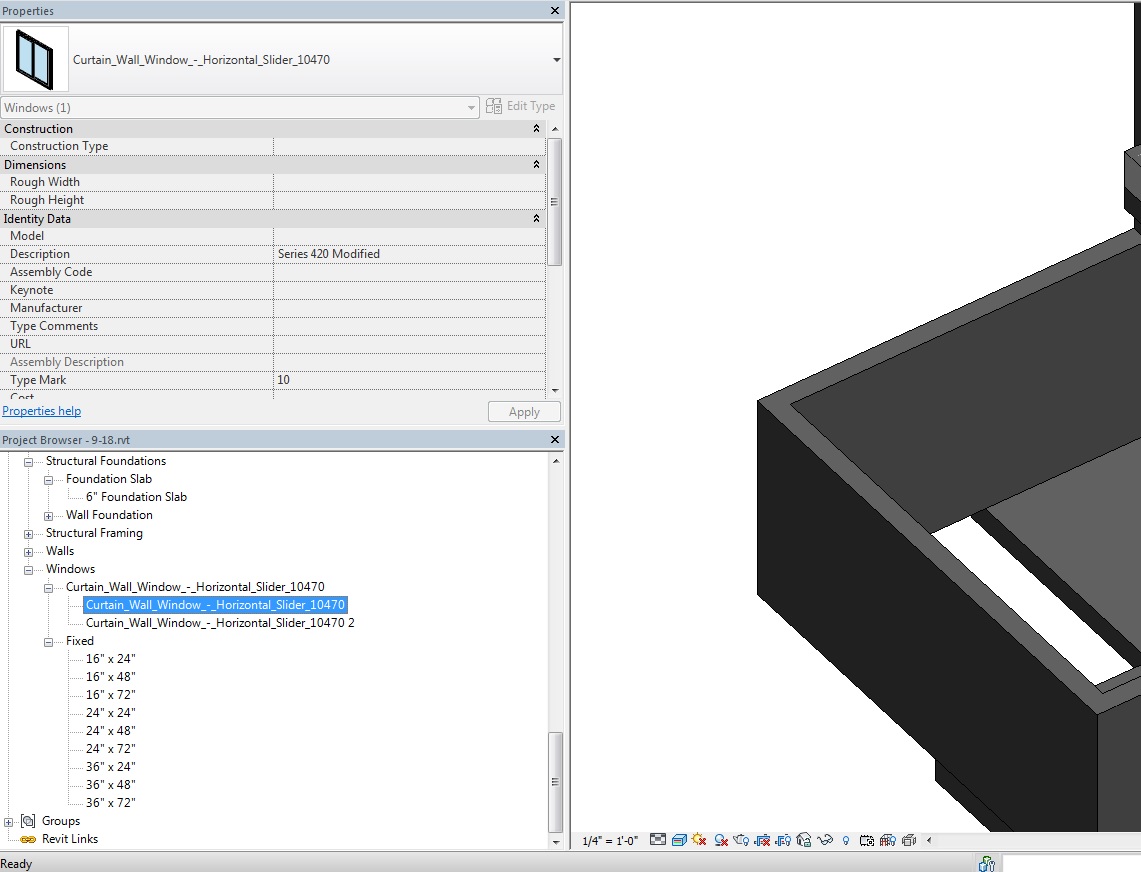Click the Properties panel vertical scrollbar thumb
1141x872 pixels.
click(554, 202)
